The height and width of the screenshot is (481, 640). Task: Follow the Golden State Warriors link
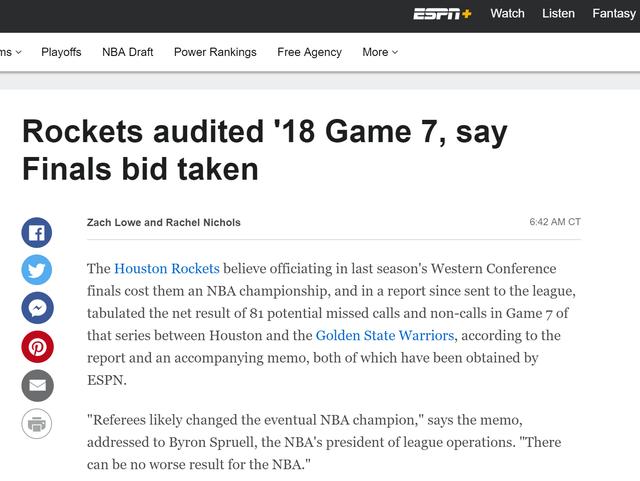point(385,336)
